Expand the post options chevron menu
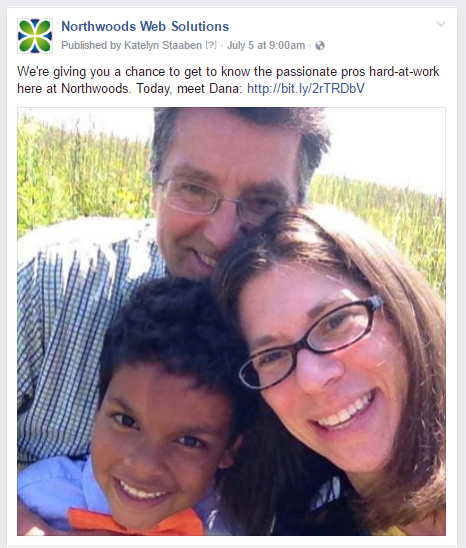 coord(441,24)
